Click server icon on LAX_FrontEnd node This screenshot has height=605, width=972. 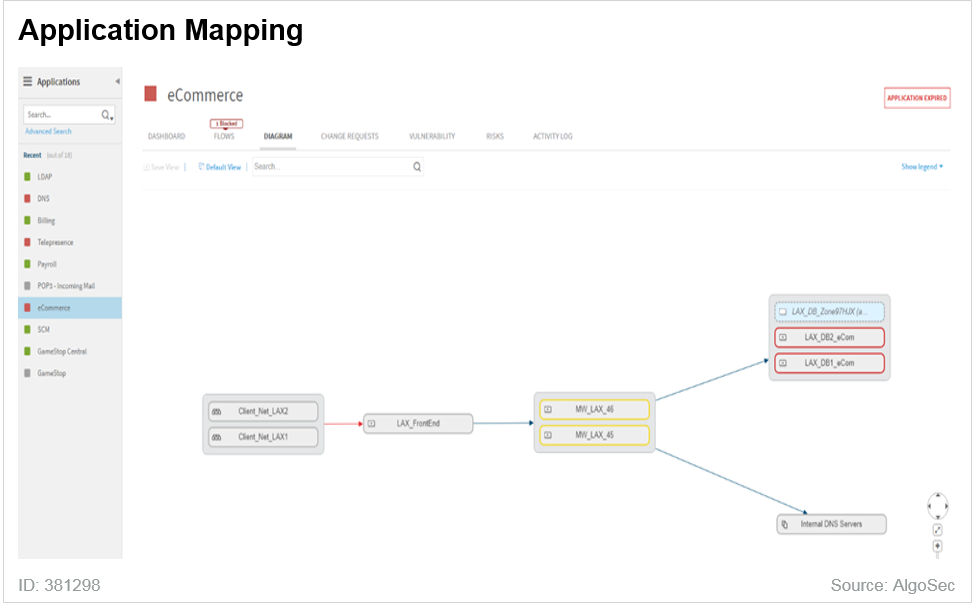pyautogui.click(x=371, y=424)
